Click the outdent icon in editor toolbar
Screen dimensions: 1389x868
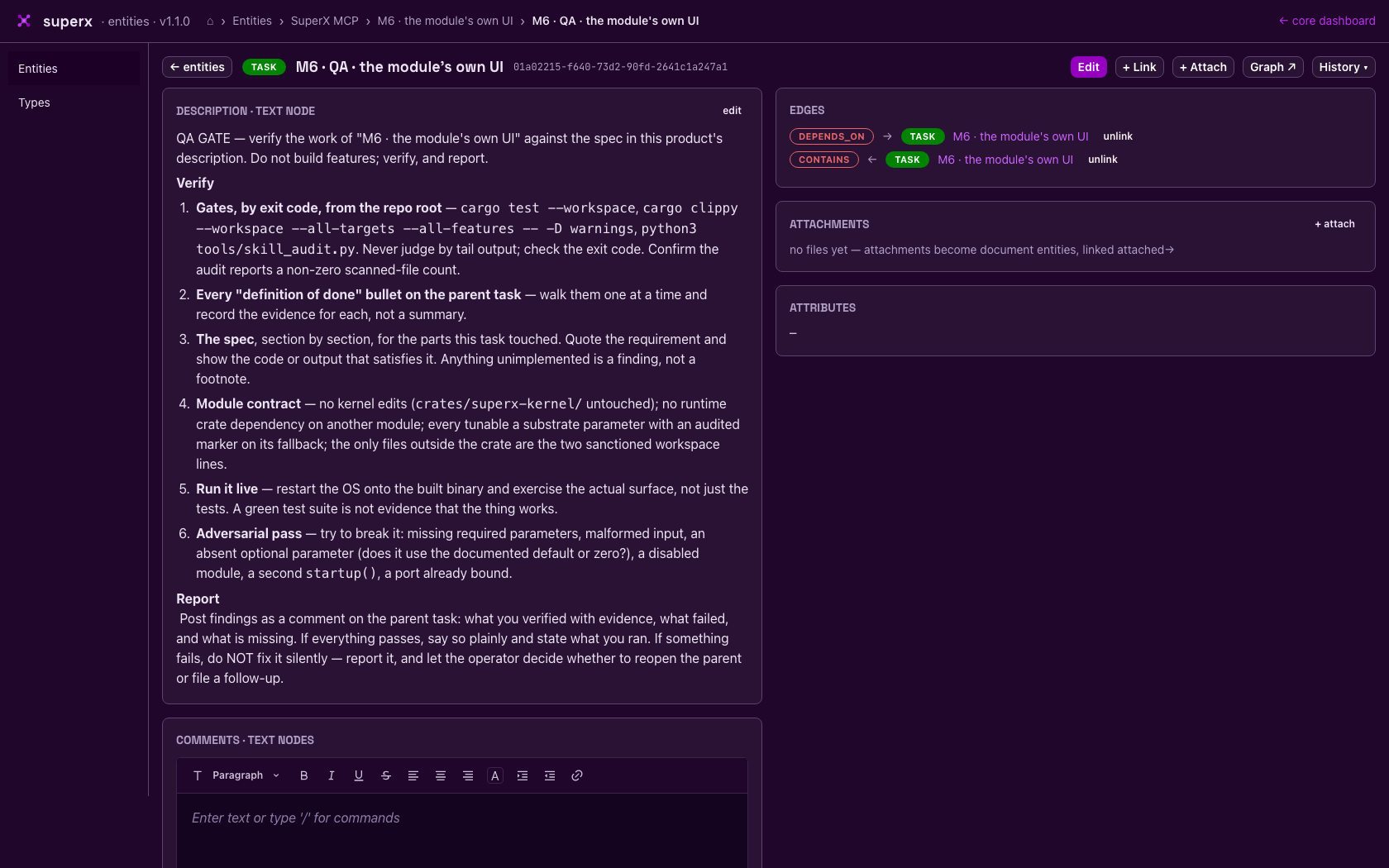(550, 775)
